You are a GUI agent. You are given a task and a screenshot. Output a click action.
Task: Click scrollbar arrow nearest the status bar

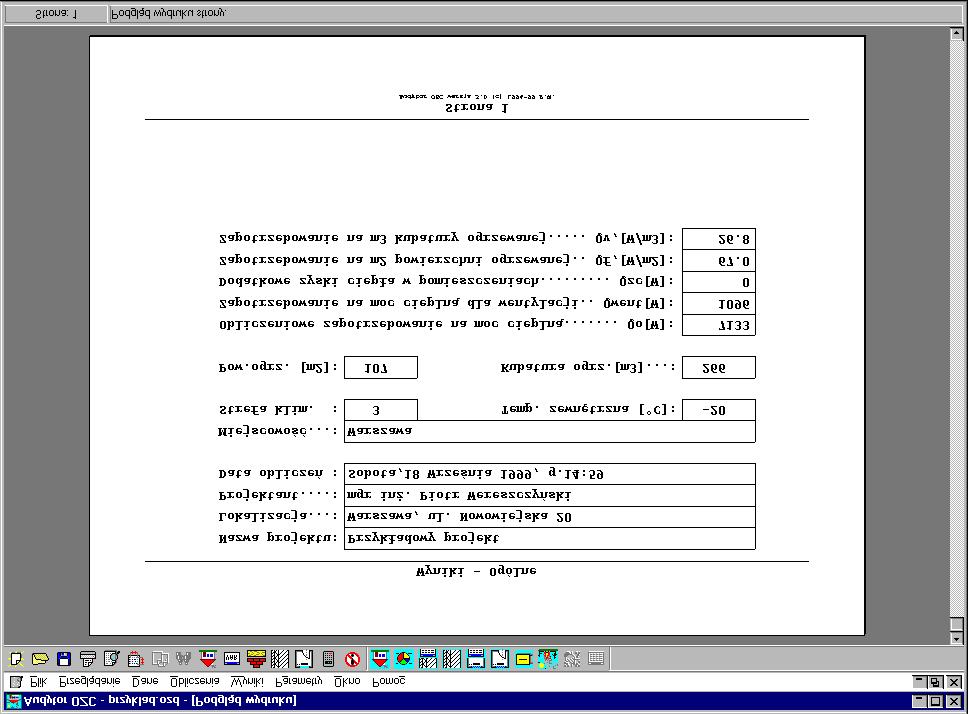956,35
